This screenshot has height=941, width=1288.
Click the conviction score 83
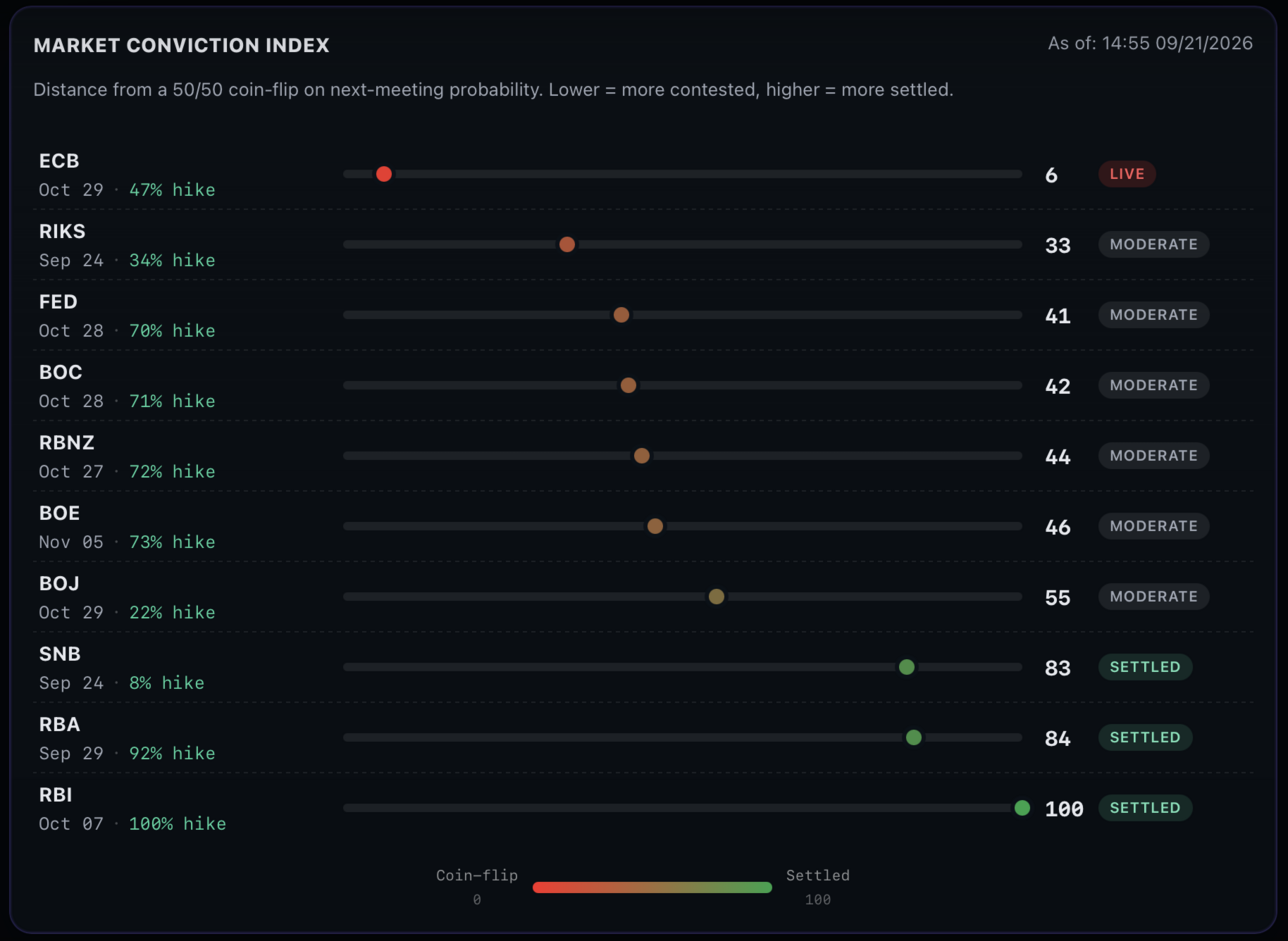click(1058, 668)
